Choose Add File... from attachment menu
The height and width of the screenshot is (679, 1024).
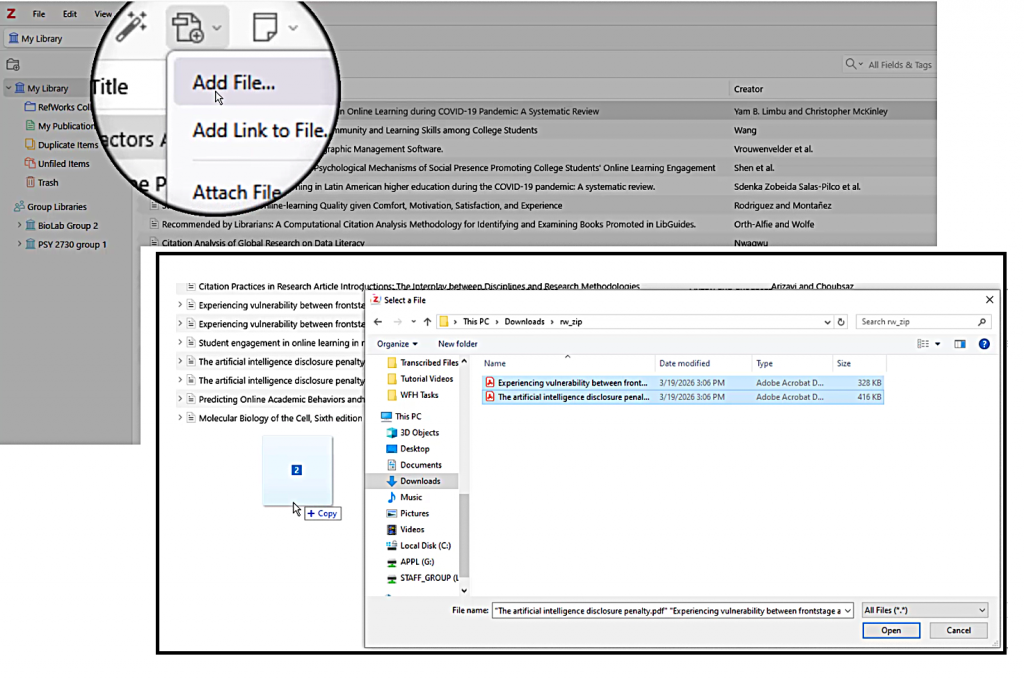tap(233, 83)
